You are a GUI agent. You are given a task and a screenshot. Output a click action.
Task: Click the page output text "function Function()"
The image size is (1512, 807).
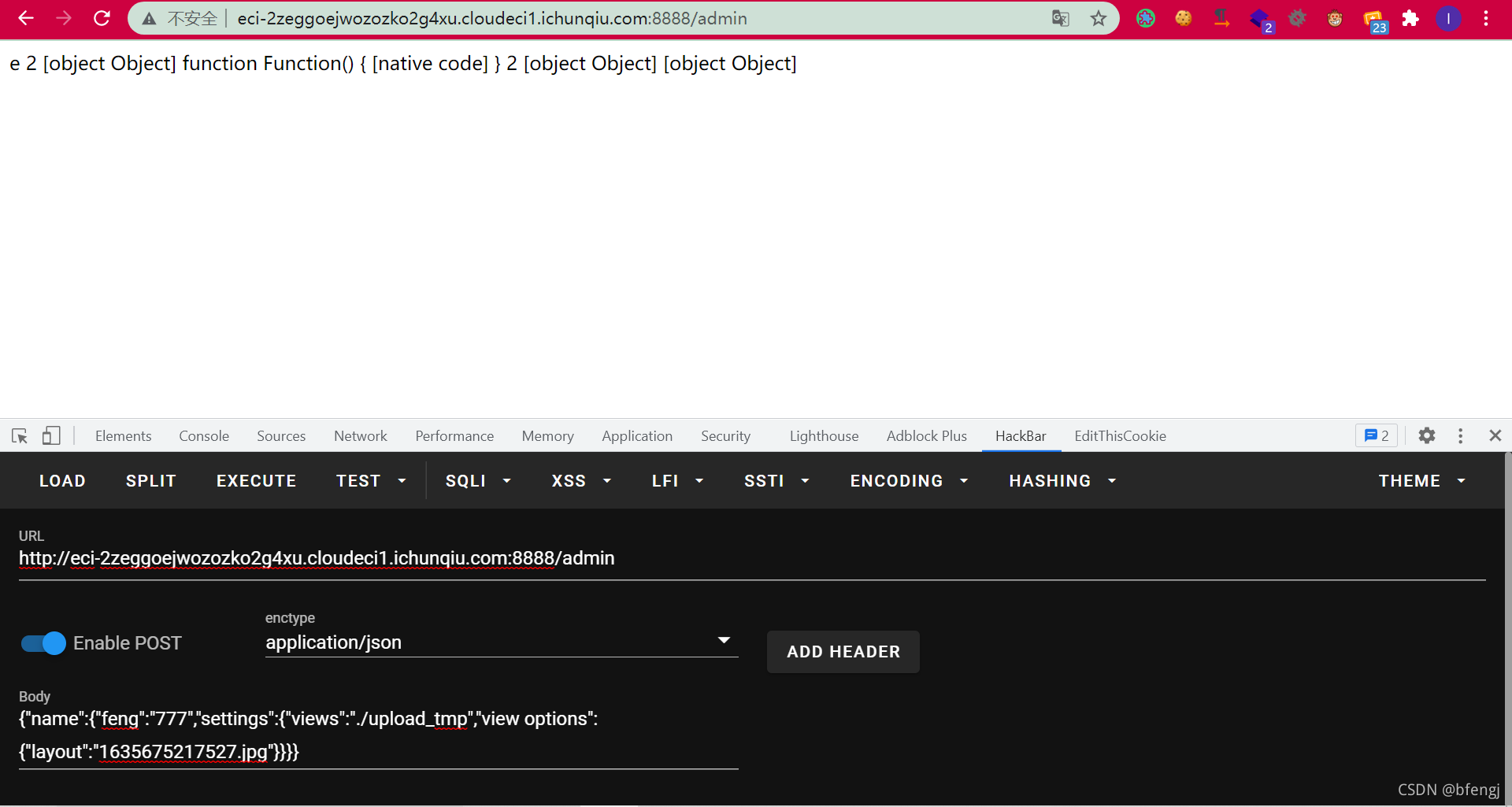click(x=269, y=63)
